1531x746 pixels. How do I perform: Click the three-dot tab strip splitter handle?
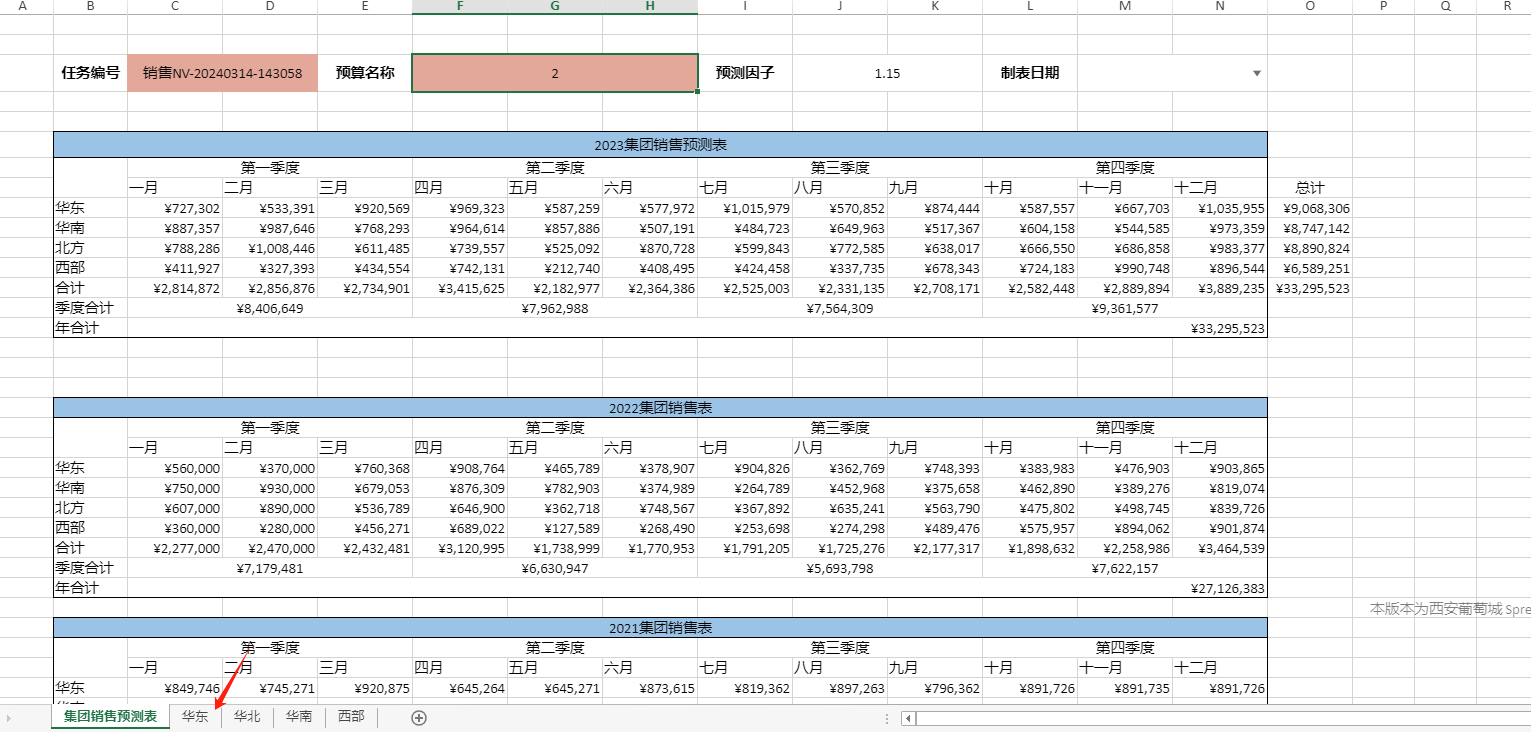click(887, 718)
